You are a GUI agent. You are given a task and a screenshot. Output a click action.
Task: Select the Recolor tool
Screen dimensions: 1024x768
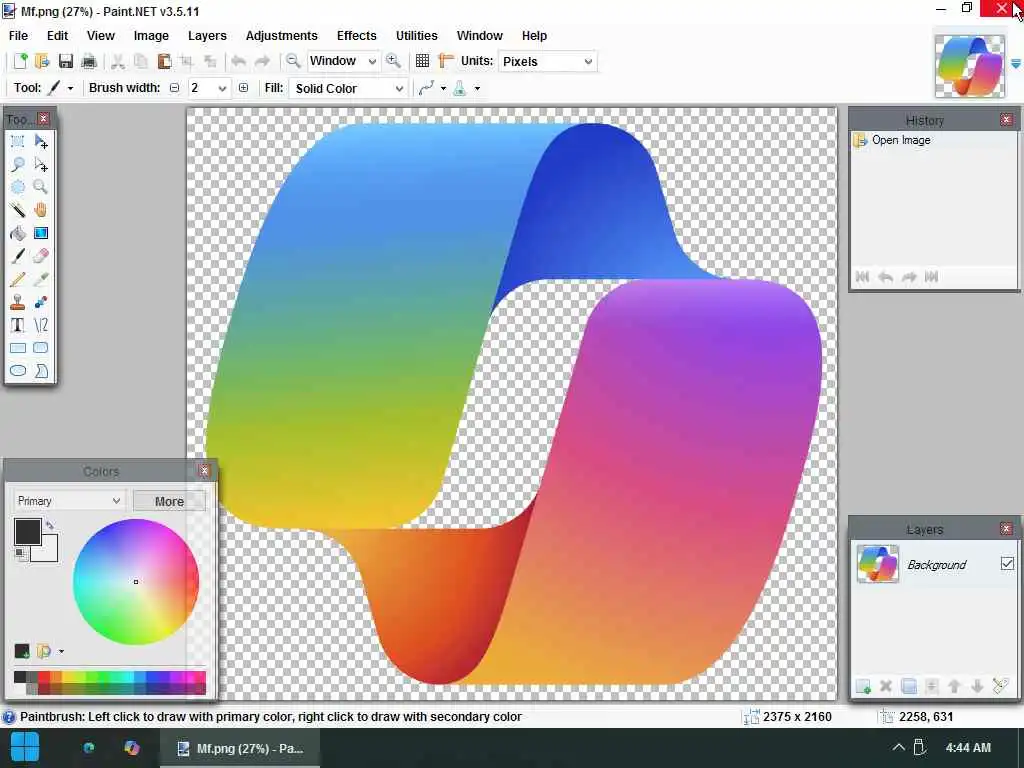pos(41,302)
